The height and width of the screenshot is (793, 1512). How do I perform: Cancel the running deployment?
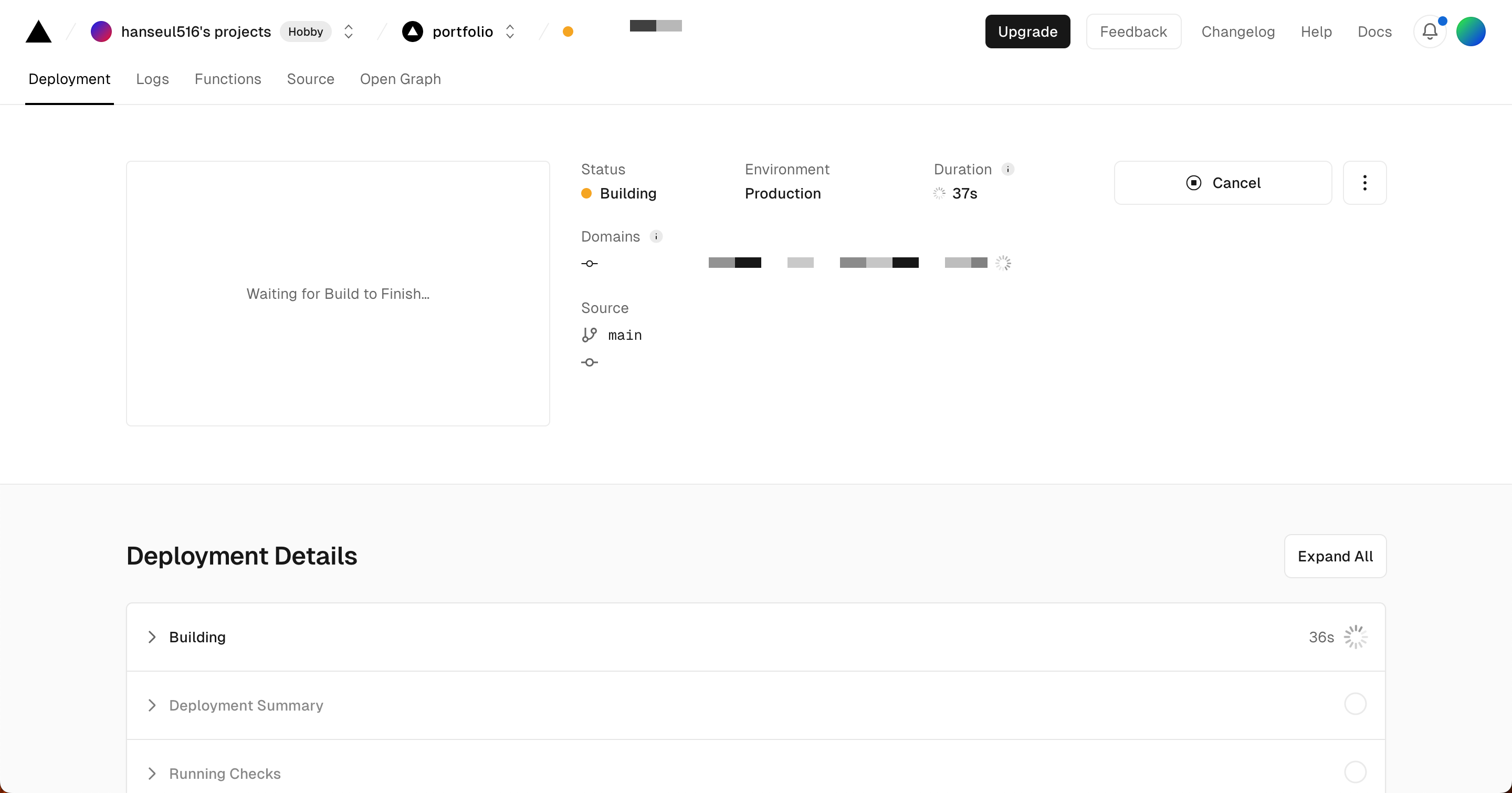[1223, 183]
